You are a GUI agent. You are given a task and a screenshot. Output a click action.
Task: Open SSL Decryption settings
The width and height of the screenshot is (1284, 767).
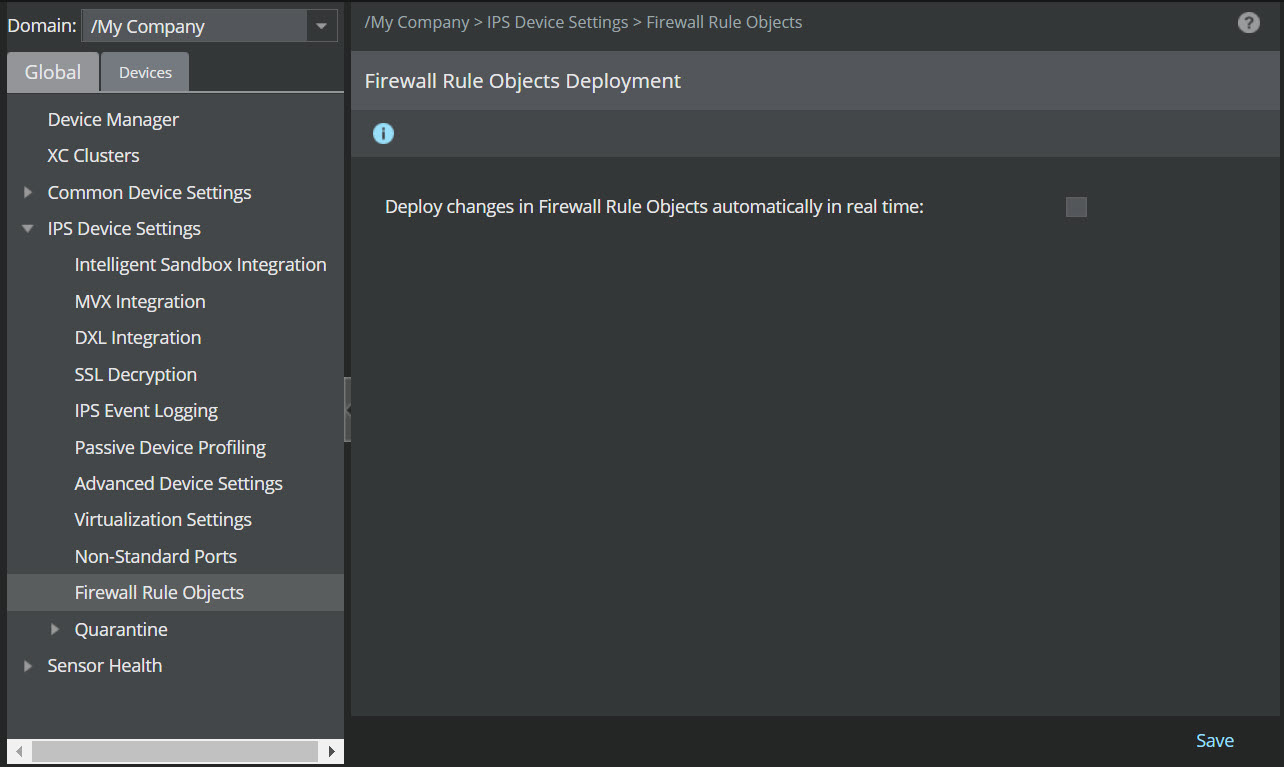pyautogui.click(x=136, y=375)
